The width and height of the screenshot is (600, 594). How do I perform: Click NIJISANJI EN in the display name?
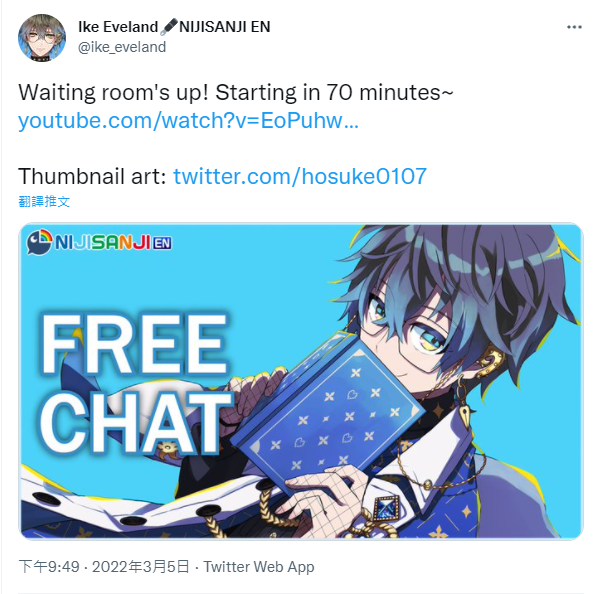225,27
